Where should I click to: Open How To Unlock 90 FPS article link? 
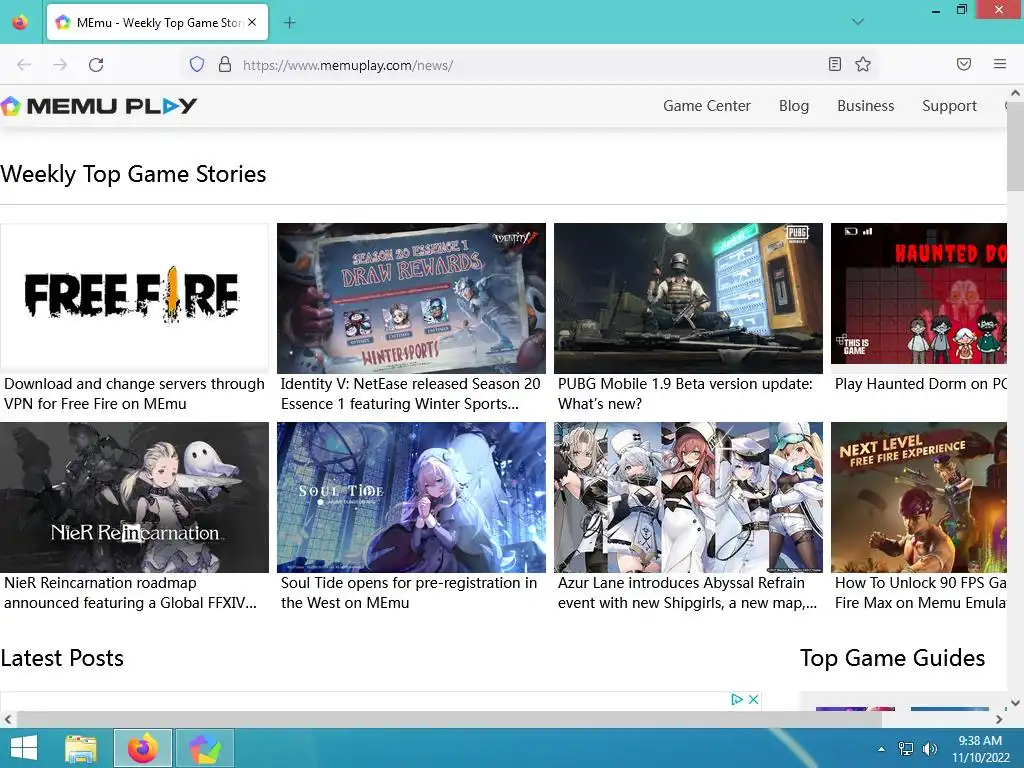pos(921,593)
